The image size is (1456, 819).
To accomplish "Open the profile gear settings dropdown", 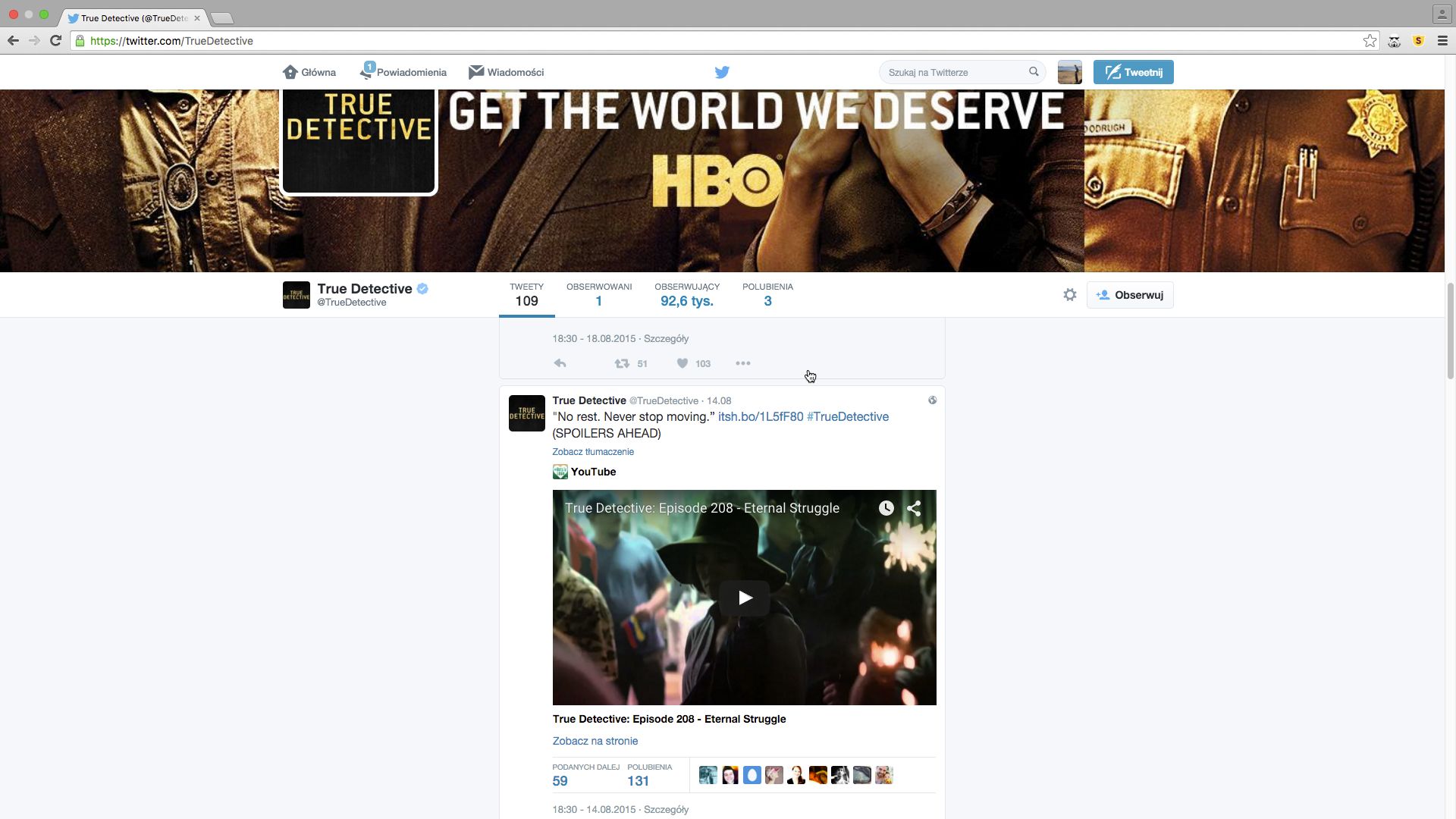I will pyautogui.click(x=1069, y=295).
